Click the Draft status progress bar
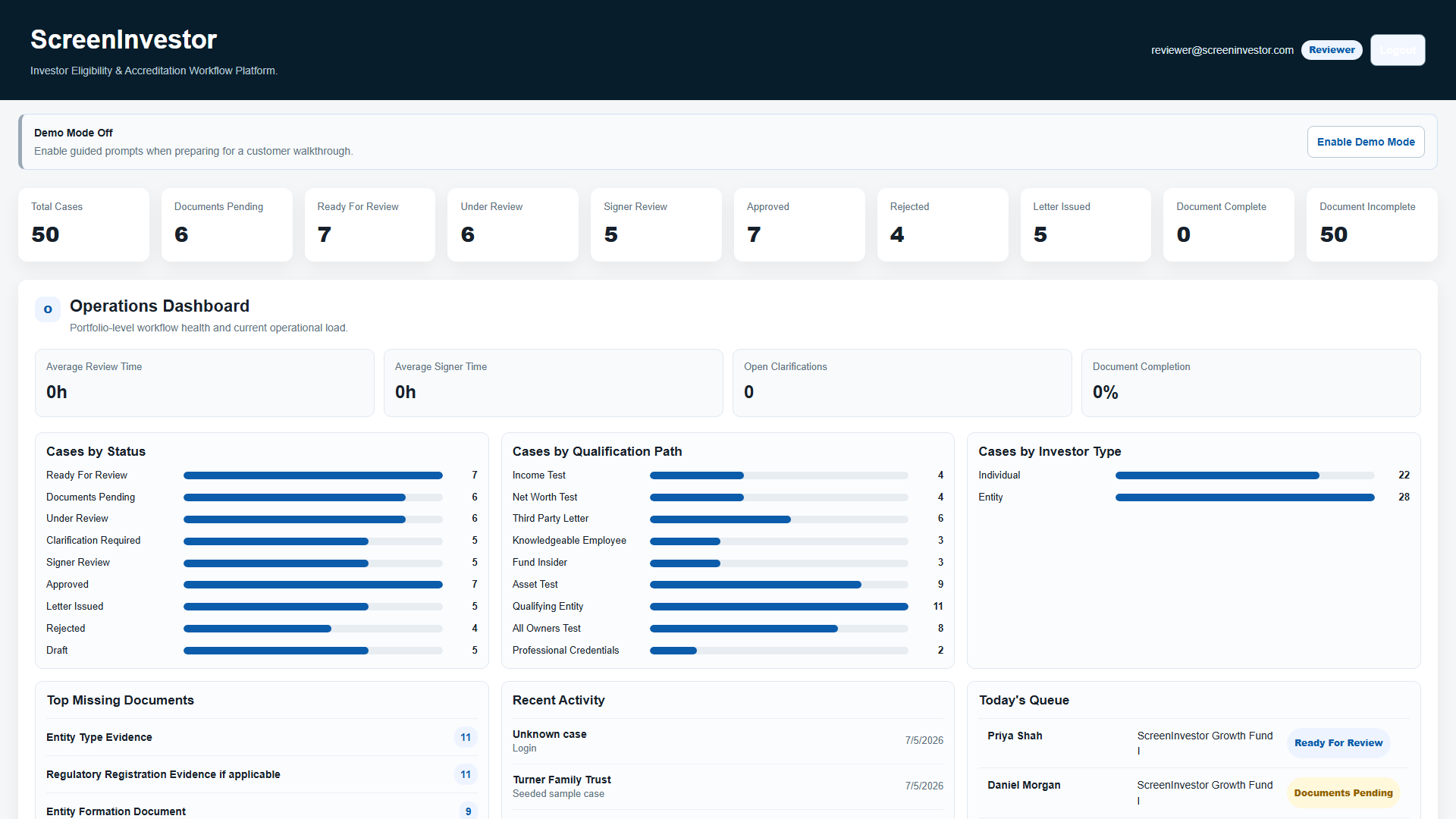Viewport: 1456px width, 819px height. click(x=313, y=651)
